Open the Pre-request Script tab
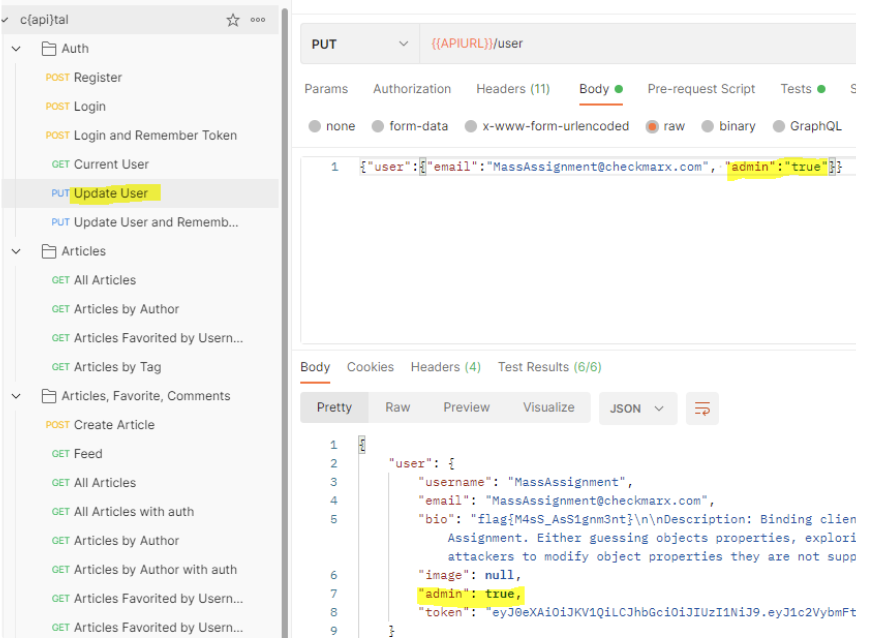 (701, 89)
